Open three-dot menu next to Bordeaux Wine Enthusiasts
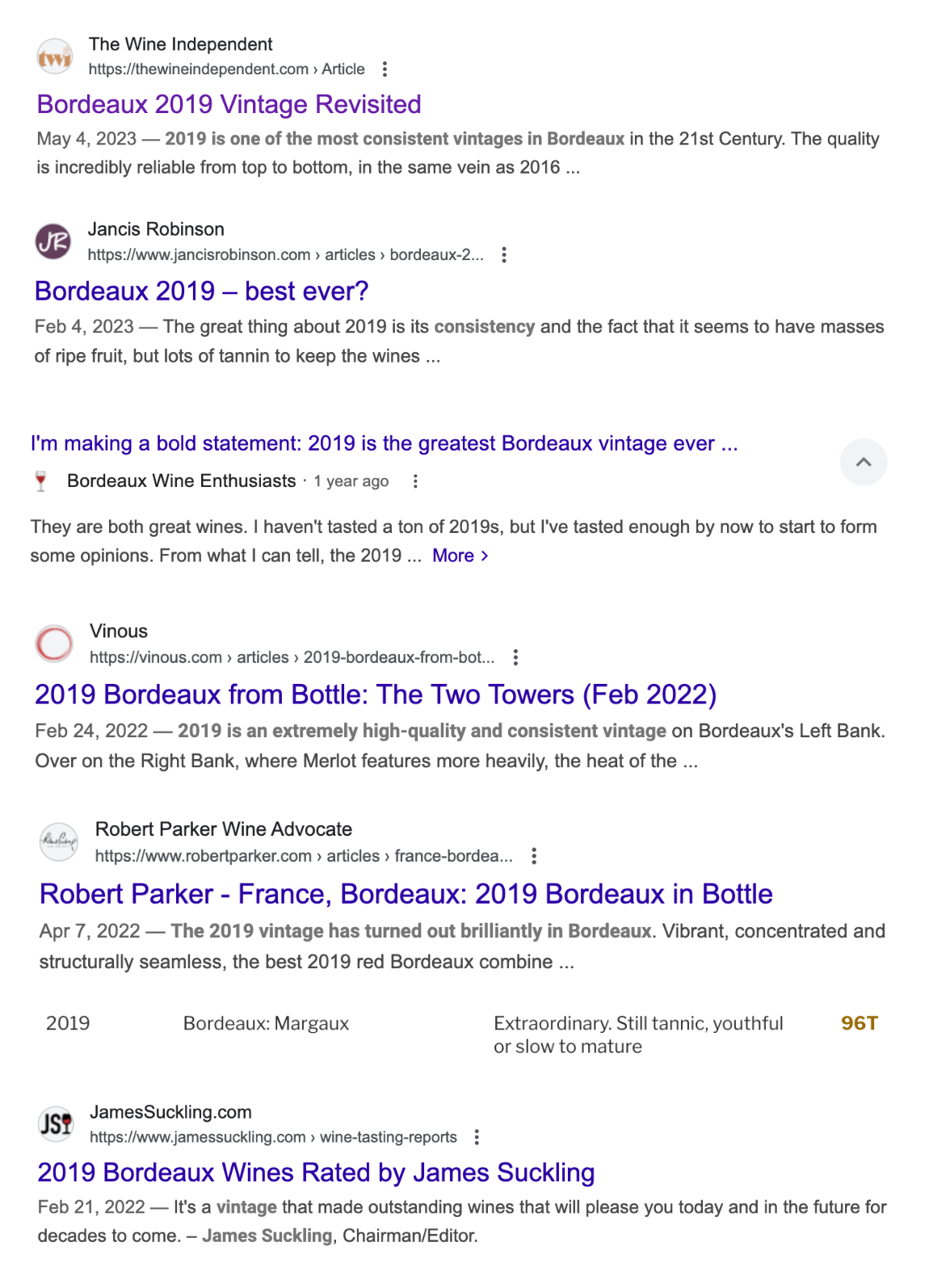 click(x=415, y=481)
